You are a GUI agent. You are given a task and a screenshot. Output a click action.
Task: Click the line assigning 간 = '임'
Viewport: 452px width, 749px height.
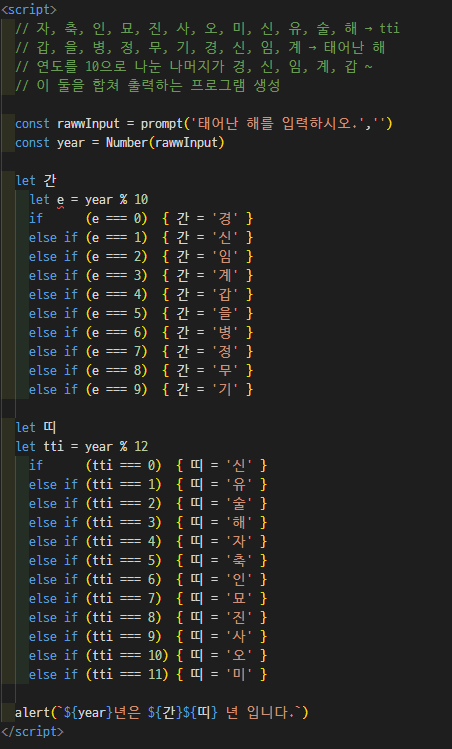coord(141,257)
